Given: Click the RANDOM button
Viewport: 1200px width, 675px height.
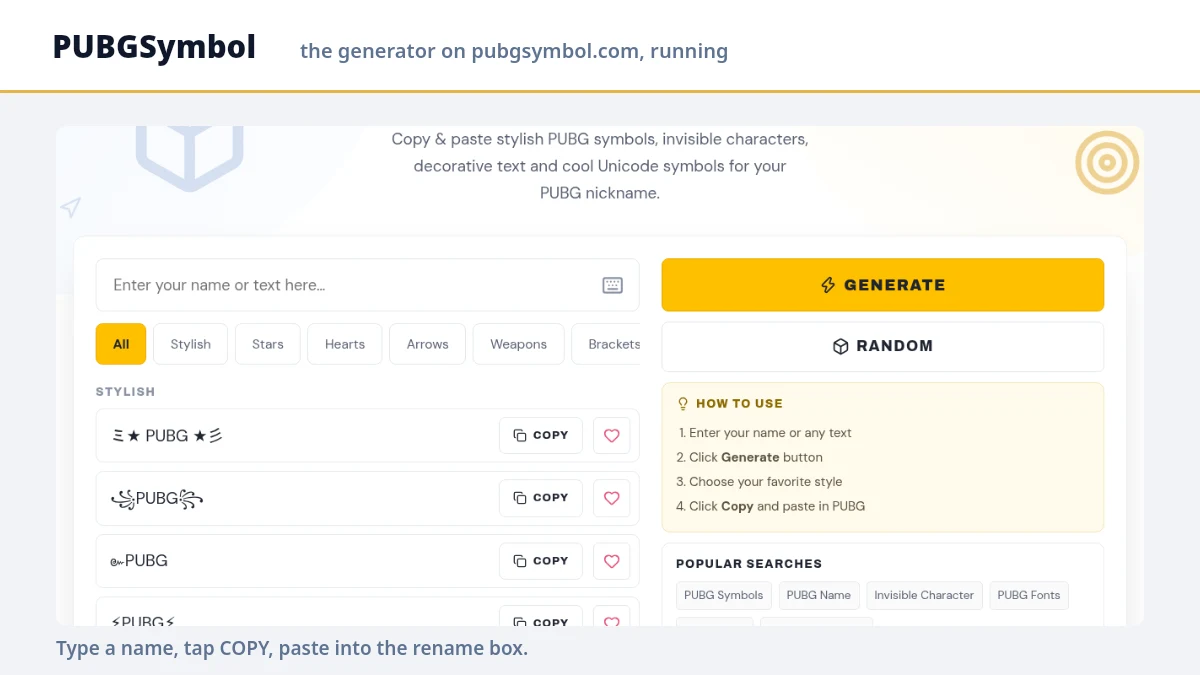Looking at the screenshot, I should pyautogui.click(x=882, y=346).
